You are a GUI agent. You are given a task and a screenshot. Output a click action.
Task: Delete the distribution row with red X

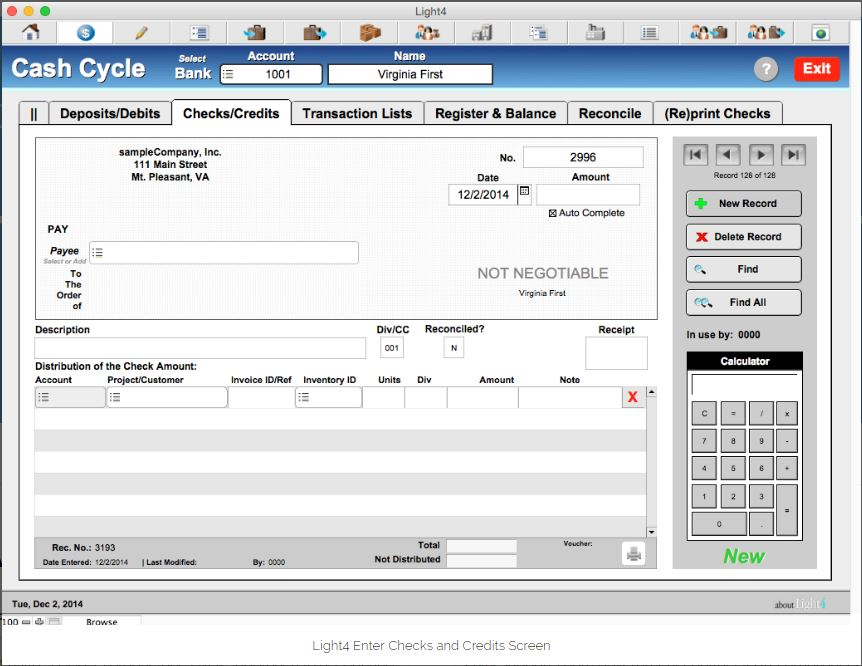point(632,397)
